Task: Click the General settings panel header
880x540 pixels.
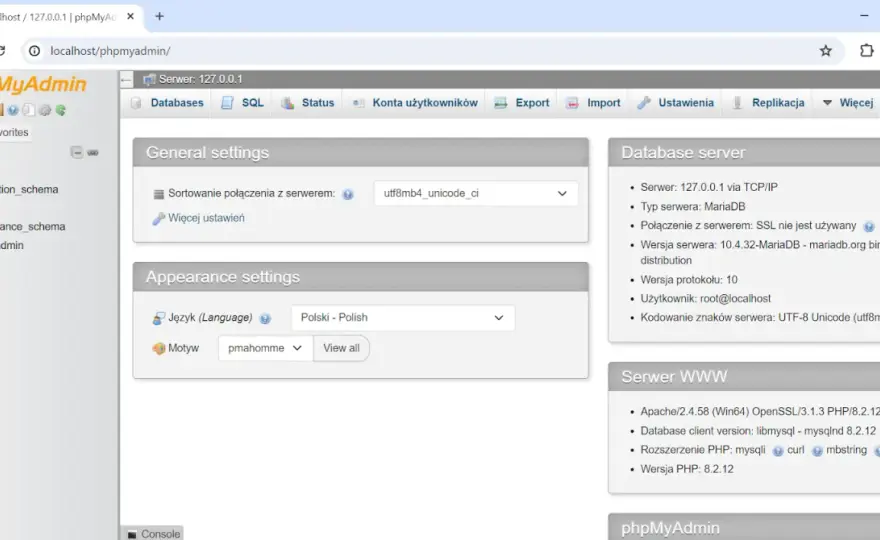Action: click(361, 153)
